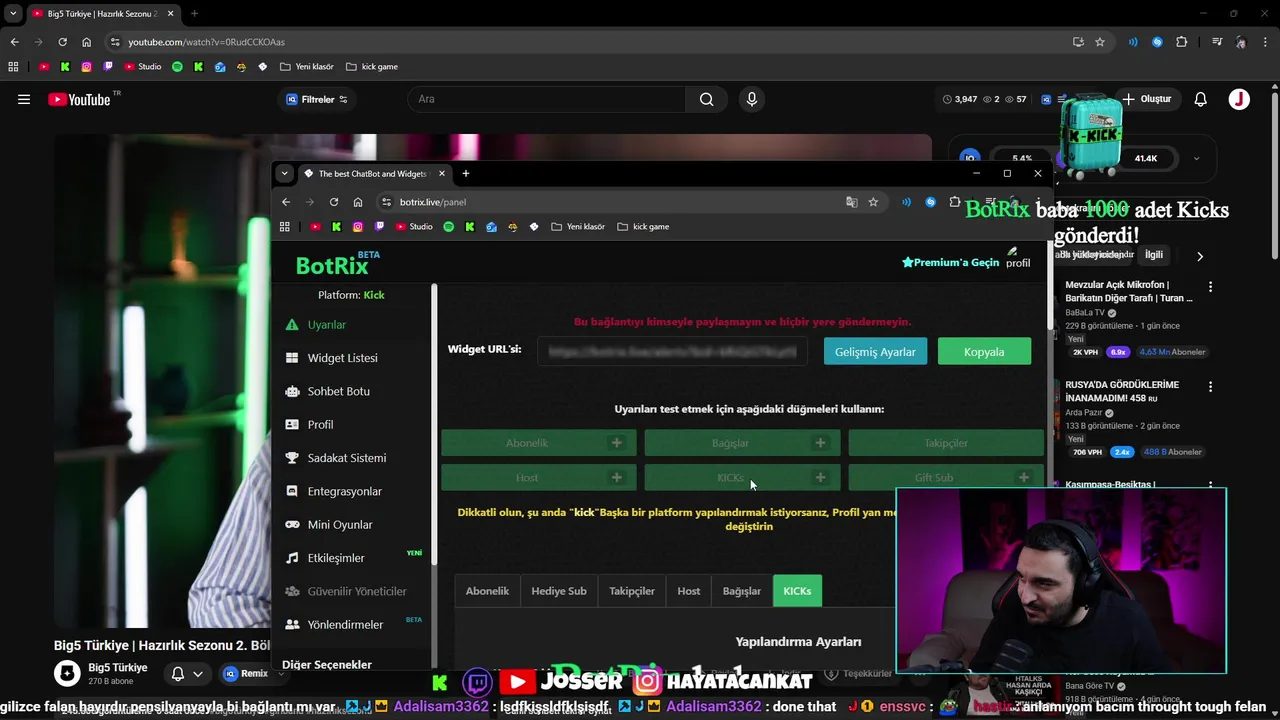Expand the channel bell notification dropdown arrow
The image size is (1280, 720).
click(198, 674)
